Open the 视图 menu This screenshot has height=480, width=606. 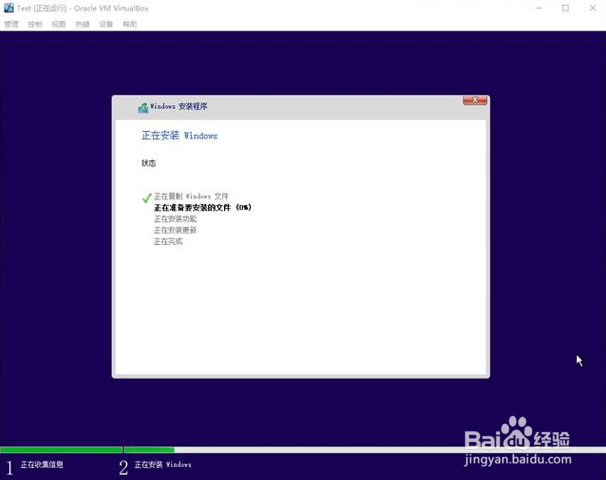point(59,24)
